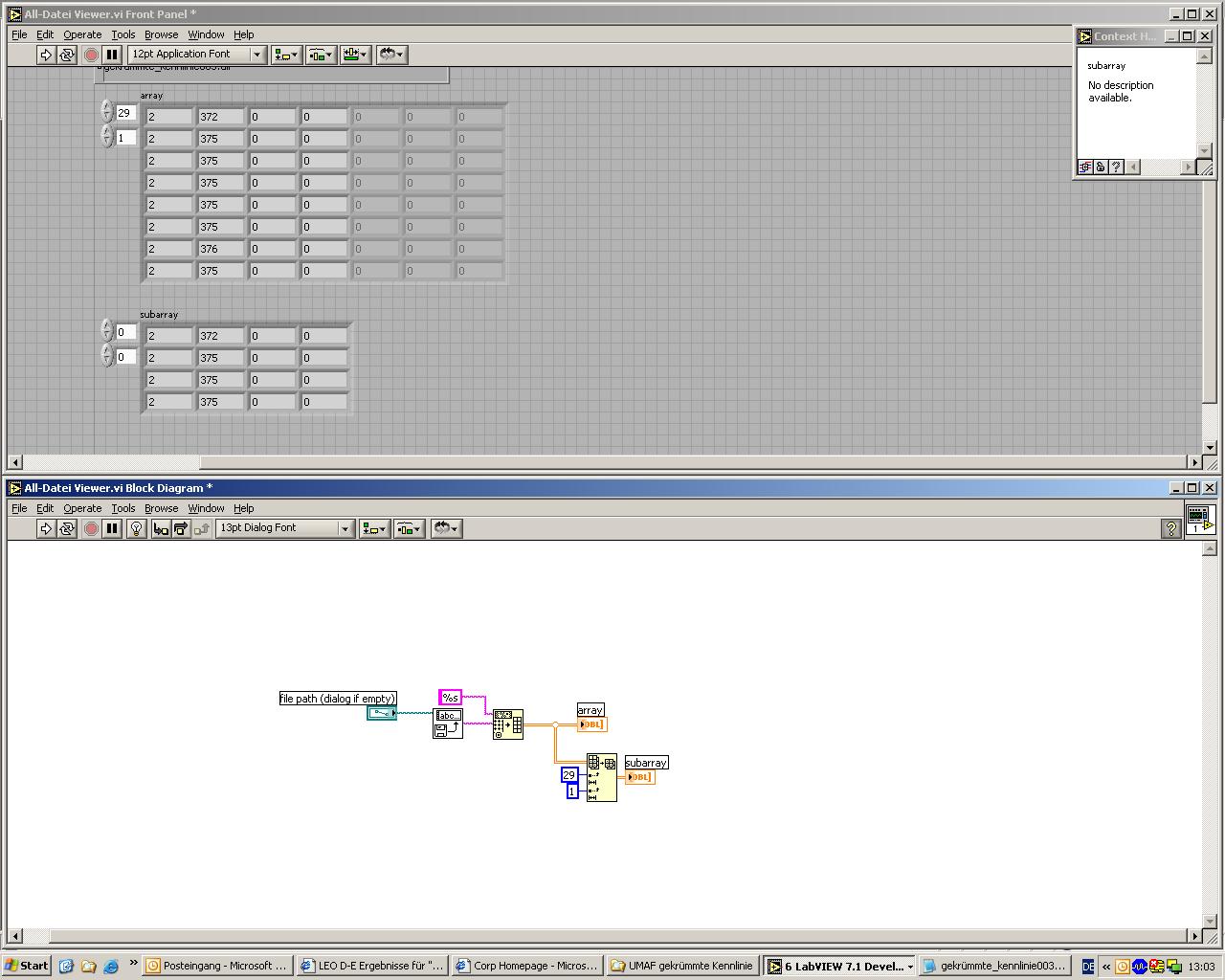1225x980 pixels.
Task: Open the 13pt Dialog Font dropdown
Action: click(285, 528)
